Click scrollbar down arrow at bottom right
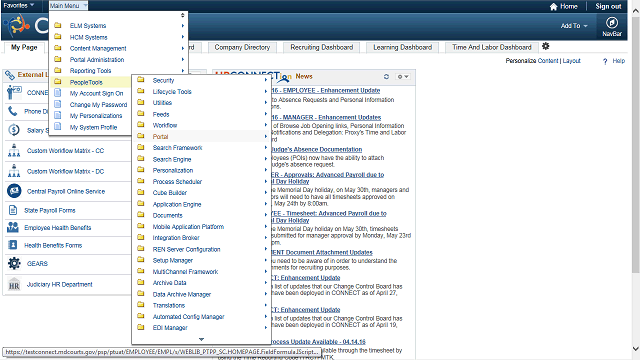Viewport: 640px width, 360px height. (636, 349)
